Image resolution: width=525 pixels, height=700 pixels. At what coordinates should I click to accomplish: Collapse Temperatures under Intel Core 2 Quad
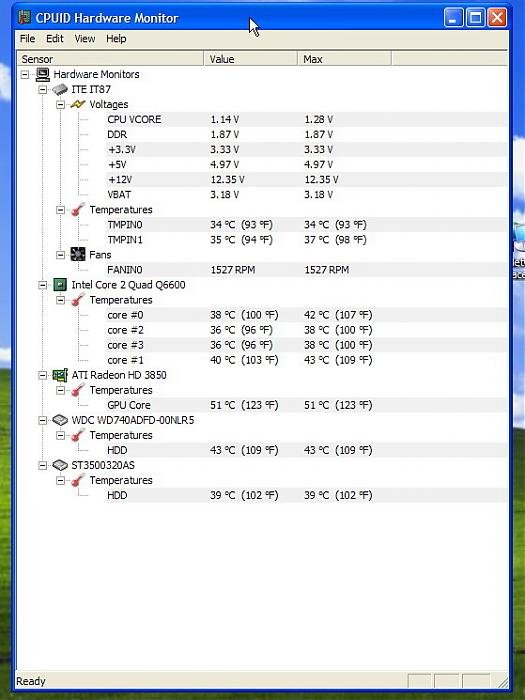pyautogui.click(x=61, y=300)
